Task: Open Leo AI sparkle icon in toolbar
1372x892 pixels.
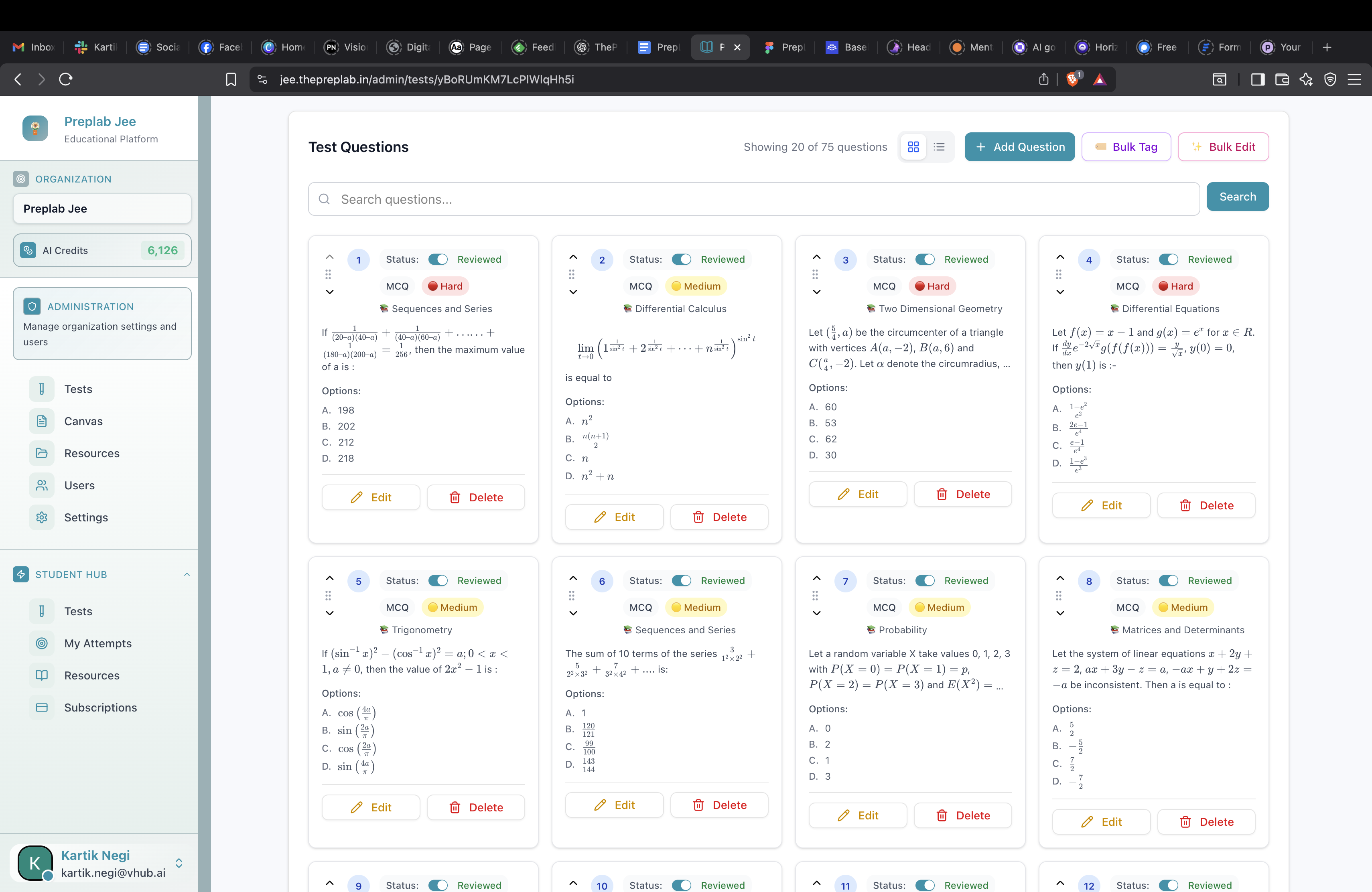Action: (1306, 79)
